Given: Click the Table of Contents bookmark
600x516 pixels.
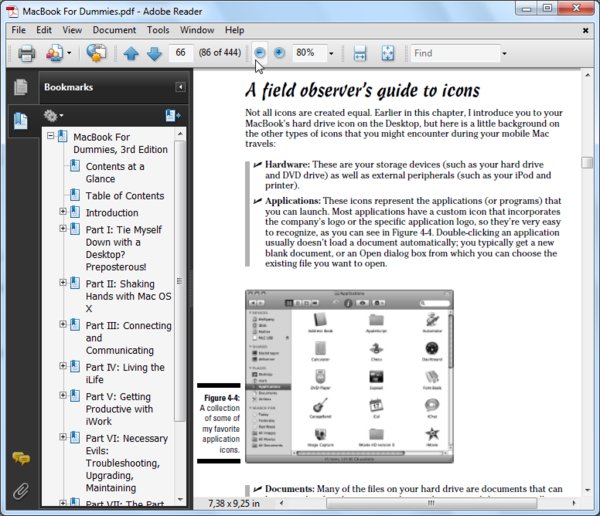Looking at the screenshot, I should 125,196.
